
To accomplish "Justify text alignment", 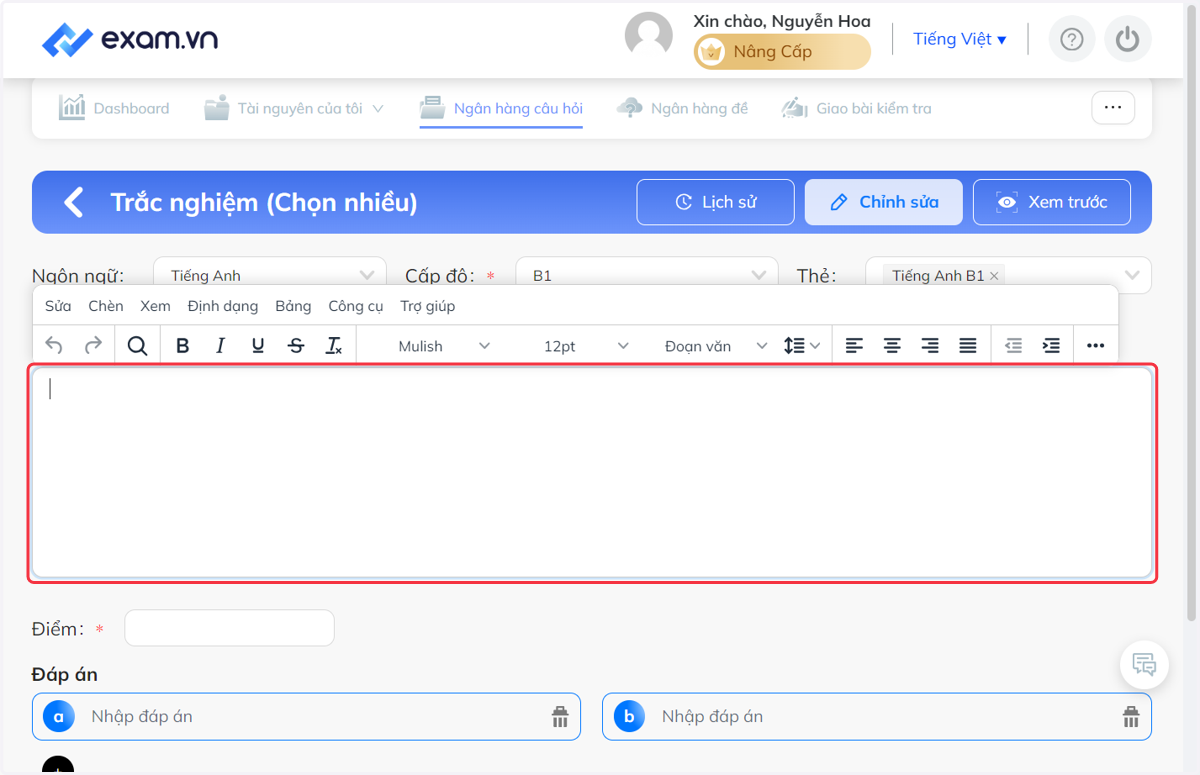I will pos(968,346).
